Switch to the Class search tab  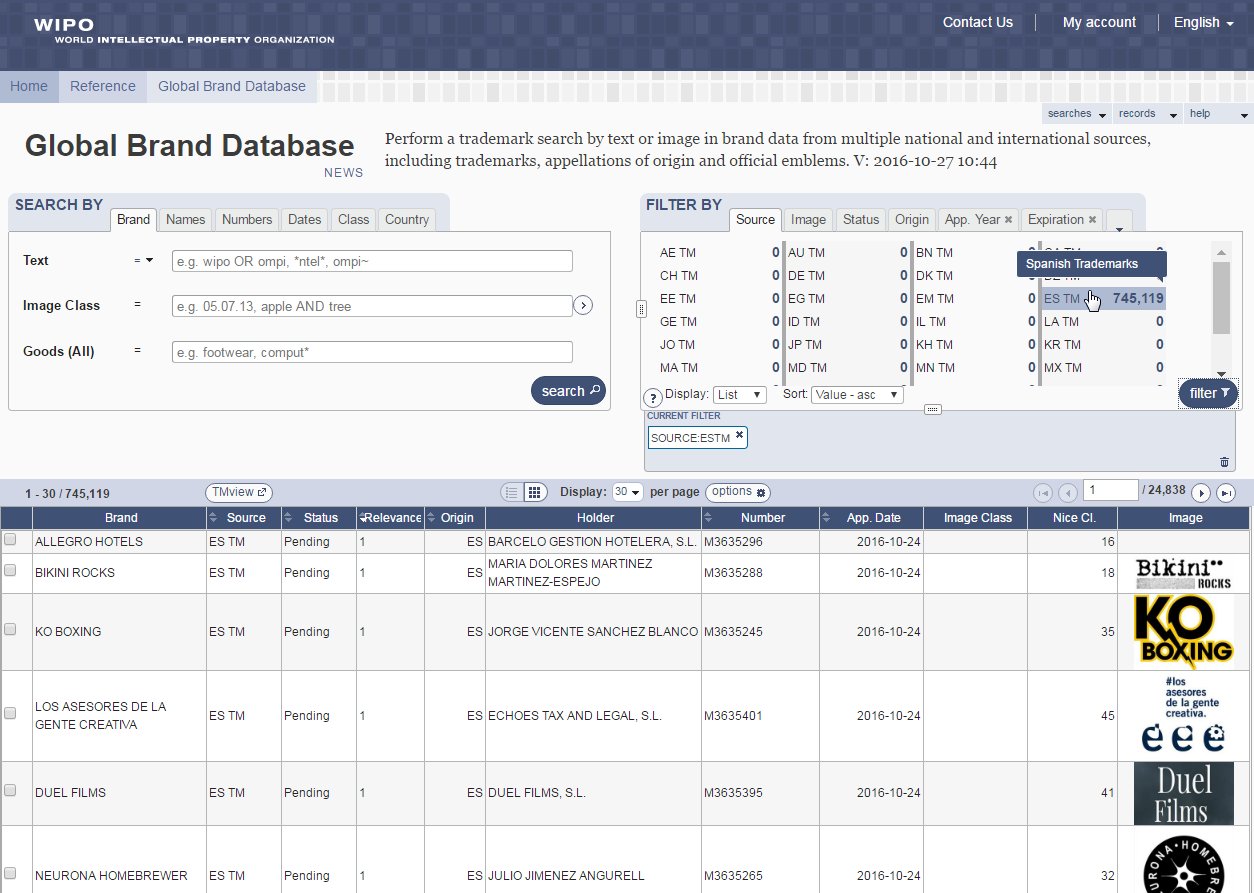pyautogui.click(x=353, y=220)
